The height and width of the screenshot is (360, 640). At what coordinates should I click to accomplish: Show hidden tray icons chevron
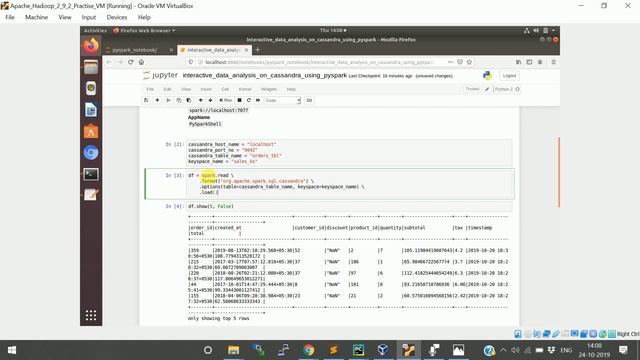503,350
